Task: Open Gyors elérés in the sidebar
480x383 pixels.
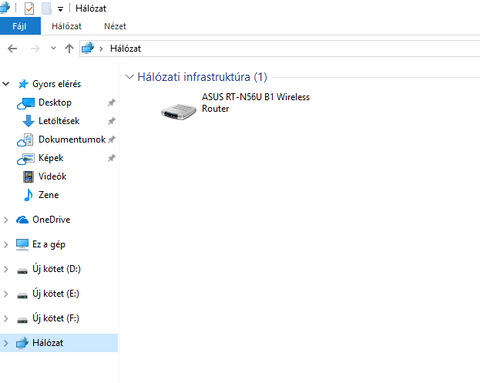Action: click(57, 84)
